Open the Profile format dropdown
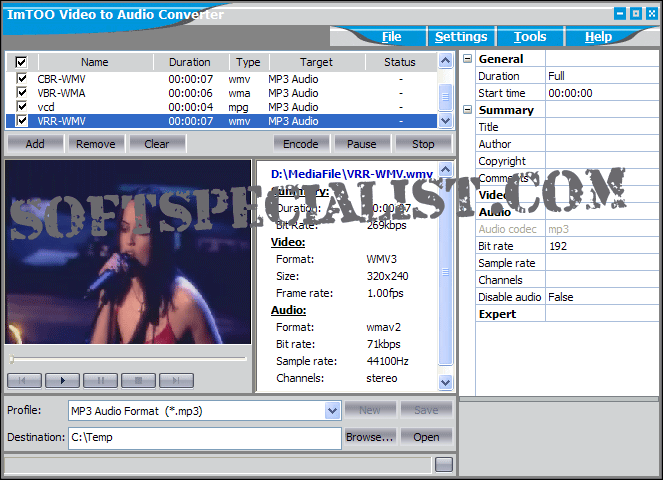This screenshot has height=480, width=663. pyautogui.click(x=332, y=410)
